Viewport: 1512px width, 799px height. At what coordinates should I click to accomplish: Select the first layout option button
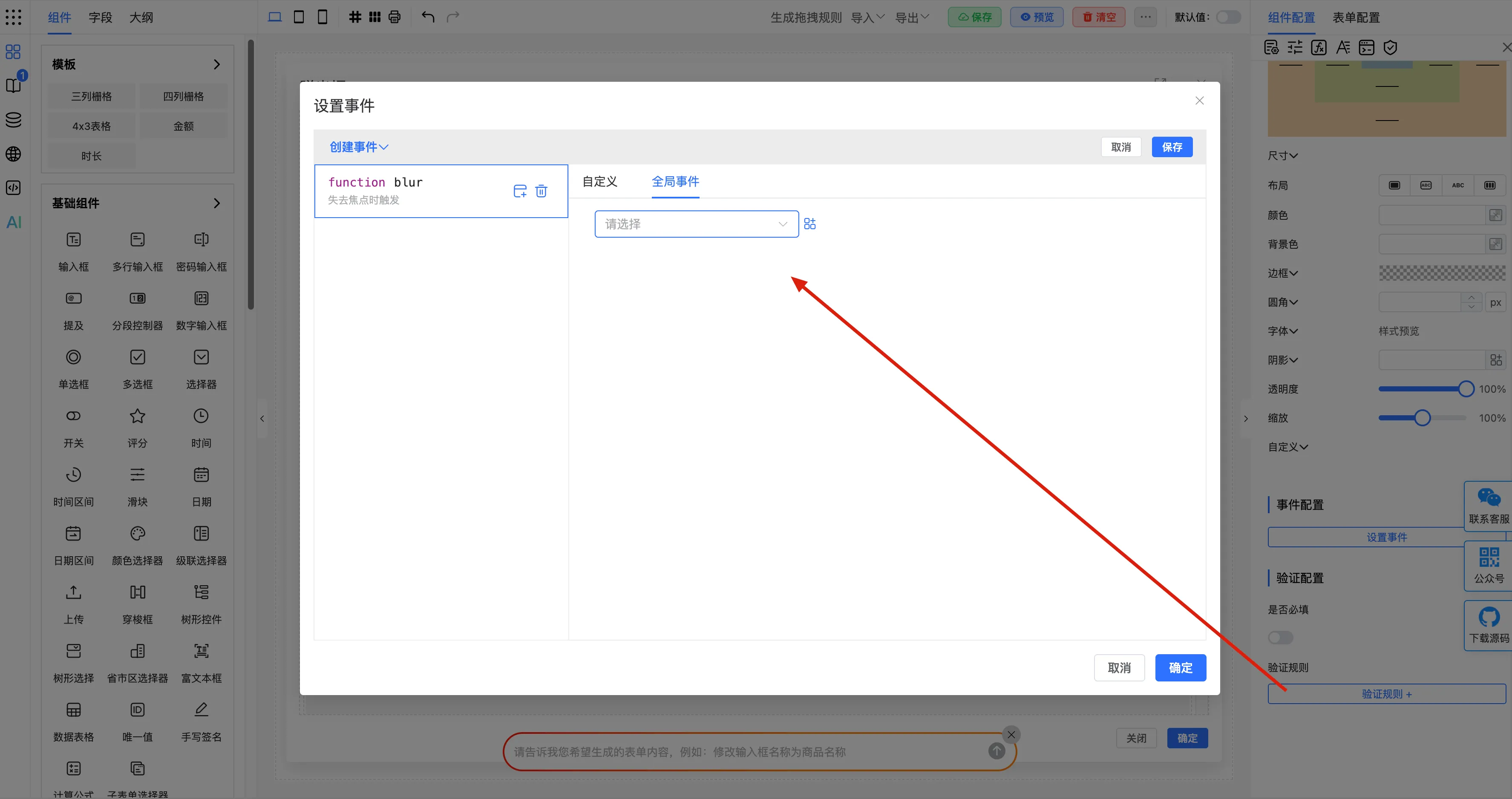click(x=1394, y=185)
